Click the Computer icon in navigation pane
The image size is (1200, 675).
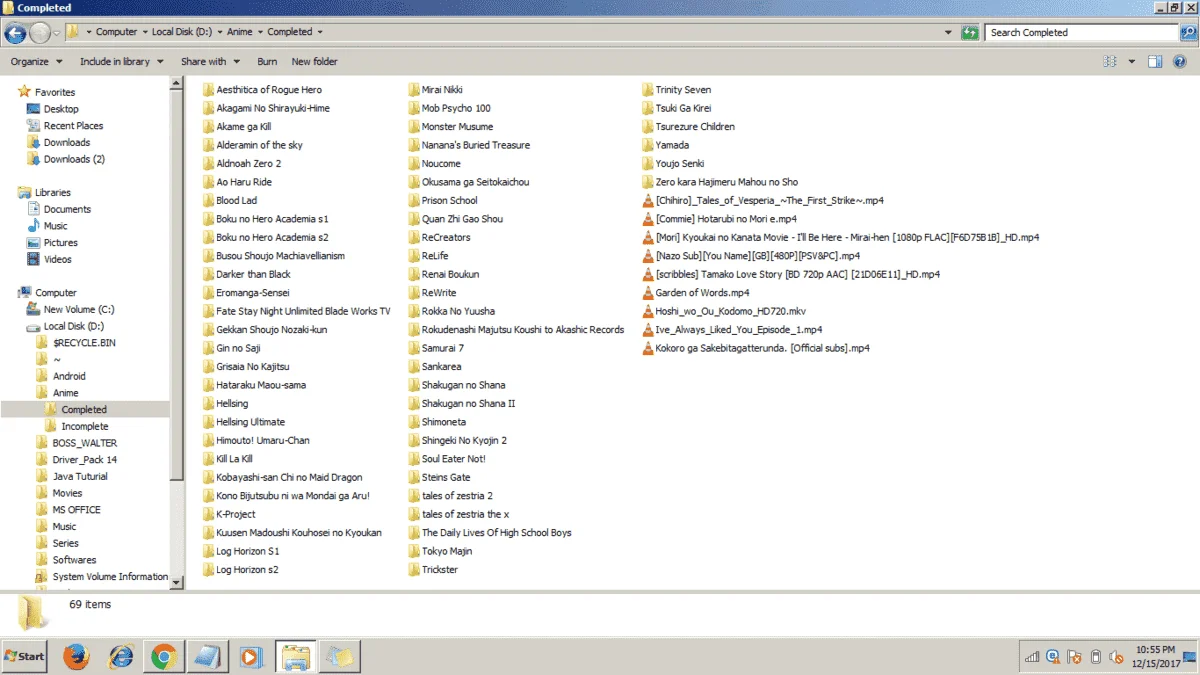point(25,293)
